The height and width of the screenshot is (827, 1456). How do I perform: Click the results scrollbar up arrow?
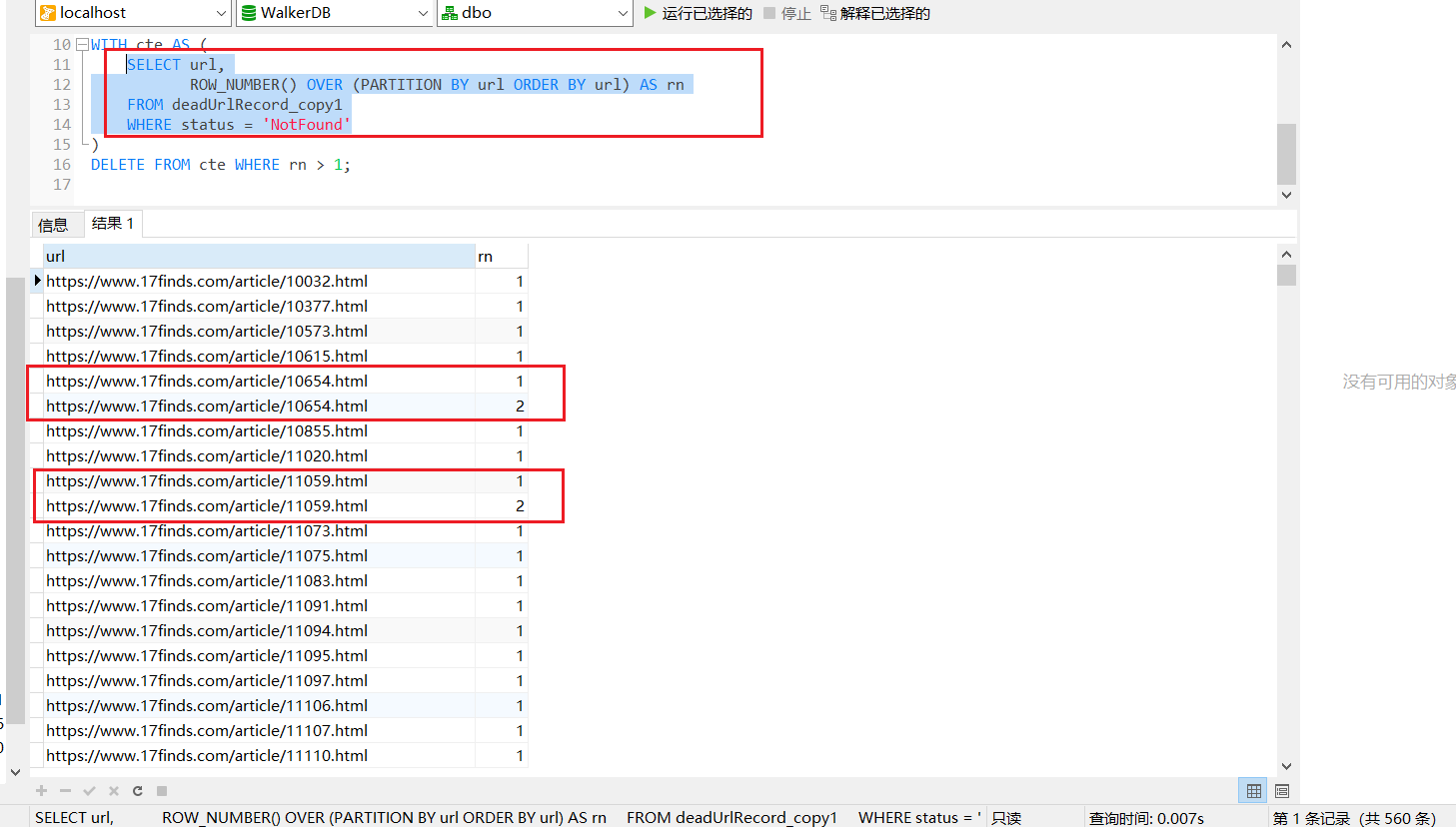click(1287, 254)
